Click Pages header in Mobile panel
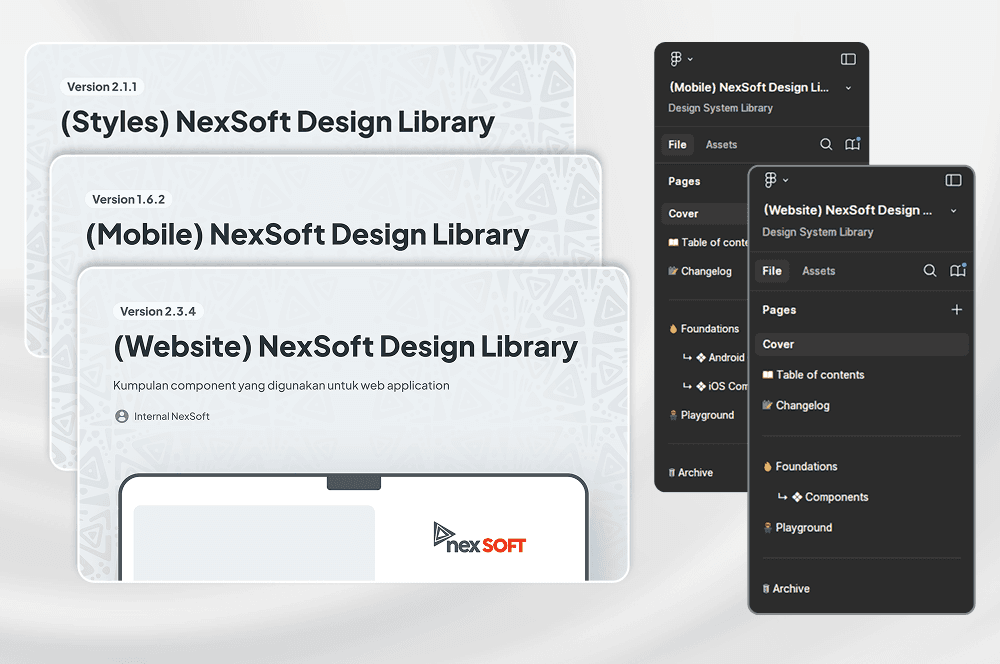The width and height of the screenshot is (1000, 664). click(x=684, y=182)
